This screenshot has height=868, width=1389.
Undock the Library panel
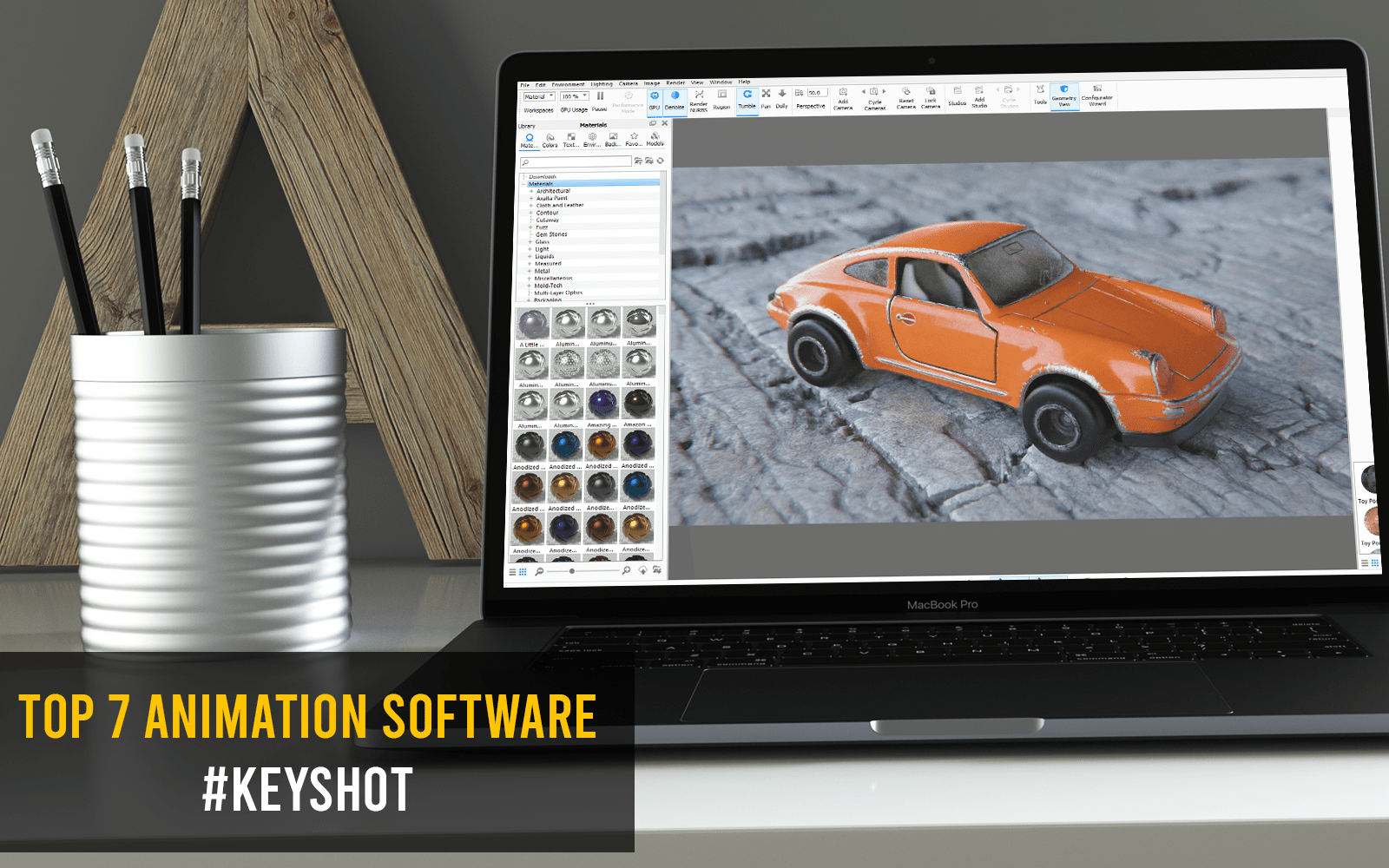point(653,123)
